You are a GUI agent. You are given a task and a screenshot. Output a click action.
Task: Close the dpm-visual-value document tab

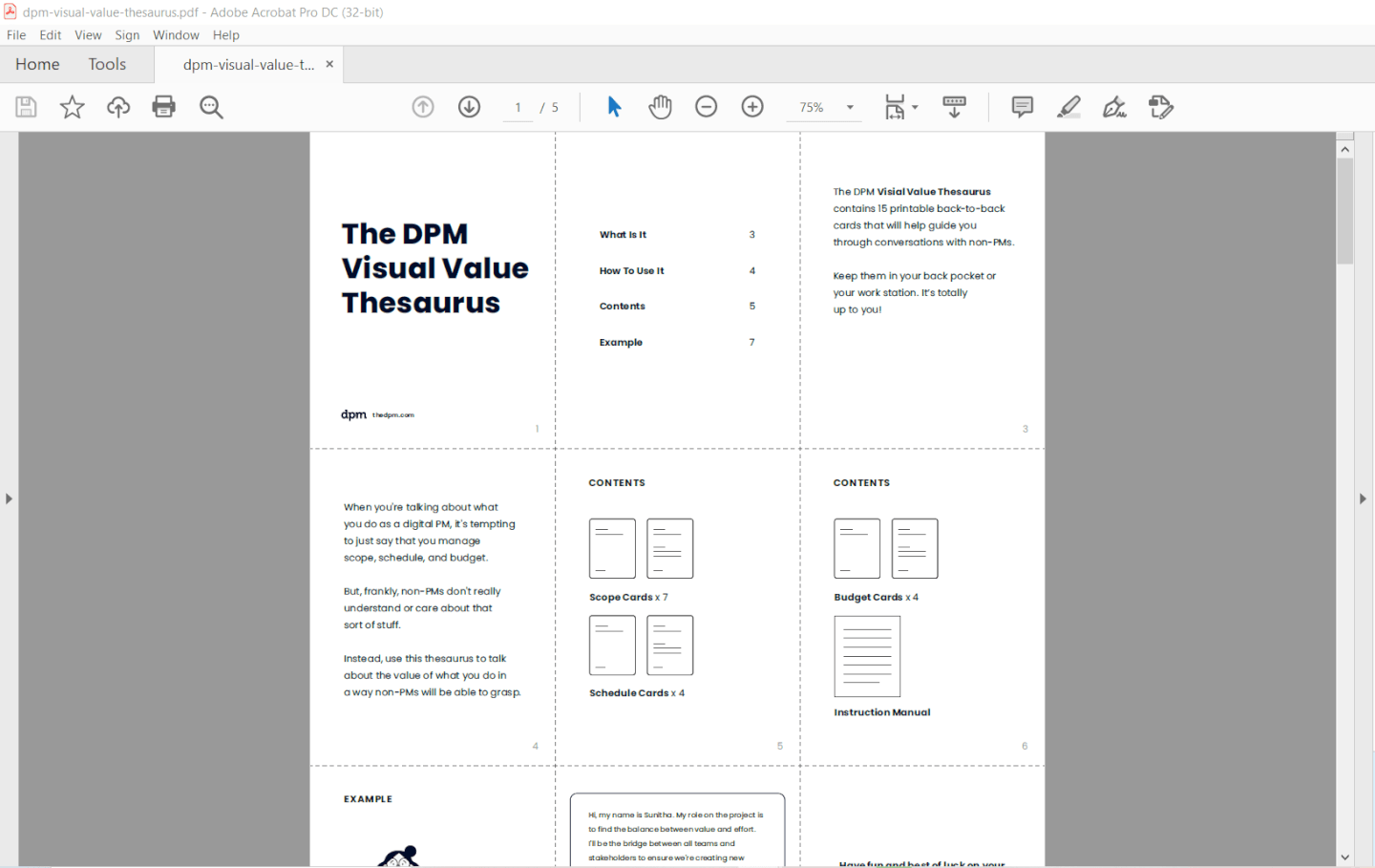(329, 64)
